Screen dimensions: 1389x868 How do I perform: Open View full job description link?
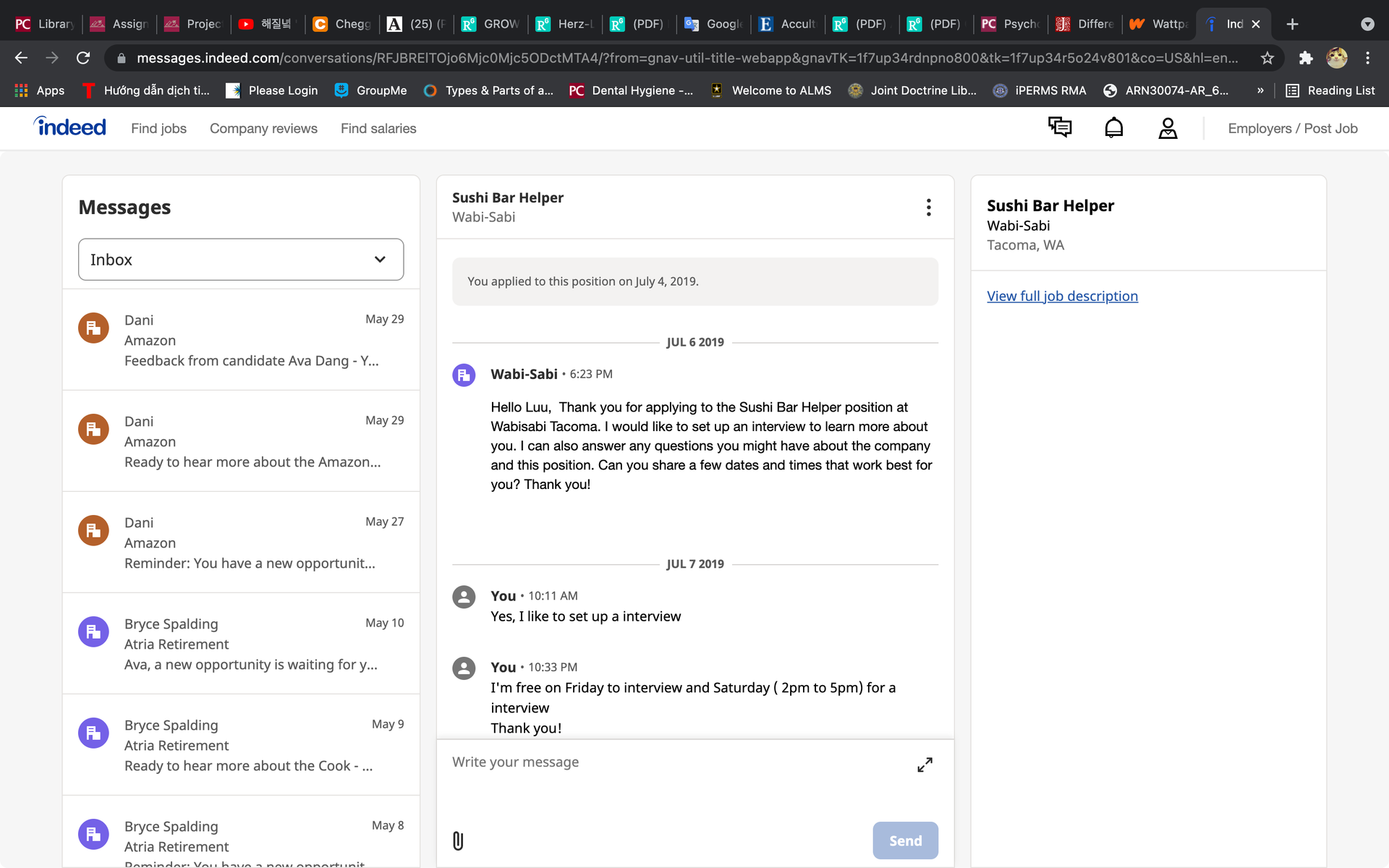pos(1062,296)
